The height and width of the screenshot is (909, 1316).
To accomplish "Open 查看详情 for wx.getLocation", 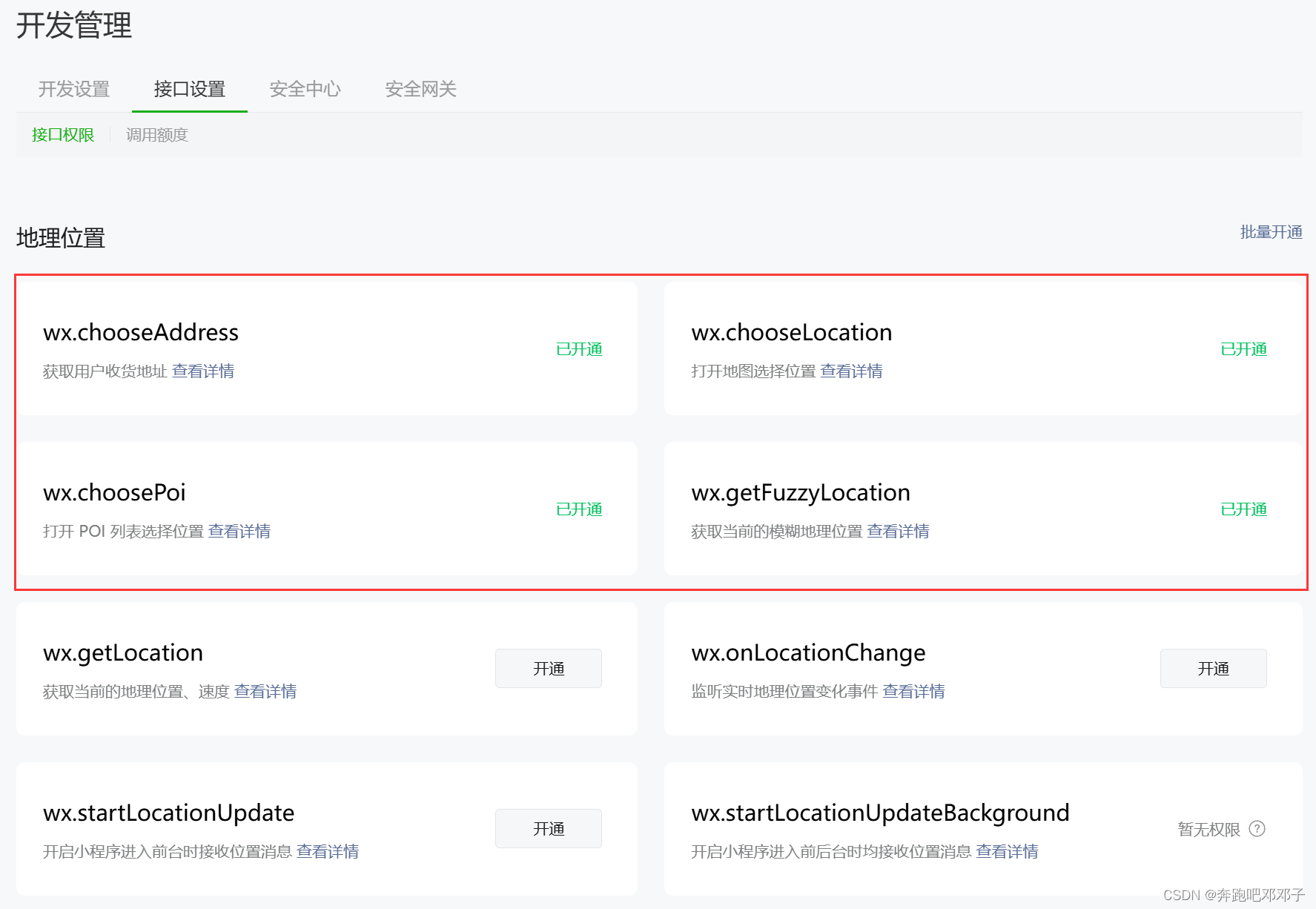I will (x=265, y=691).
